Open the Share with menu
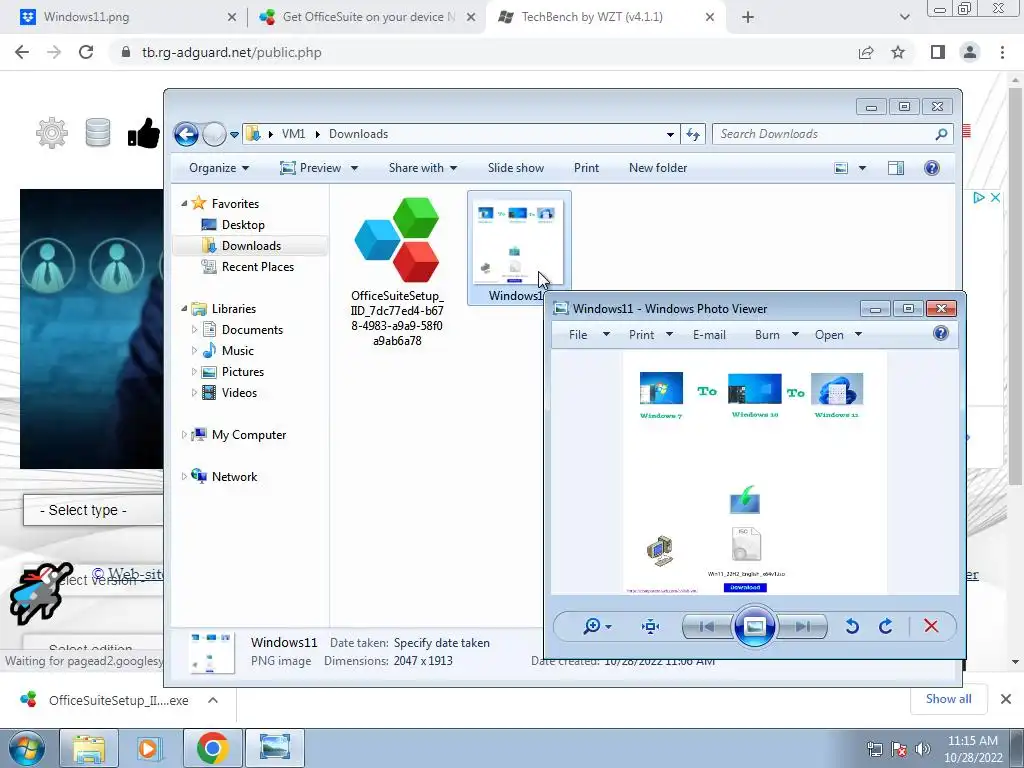 (423, 168)
